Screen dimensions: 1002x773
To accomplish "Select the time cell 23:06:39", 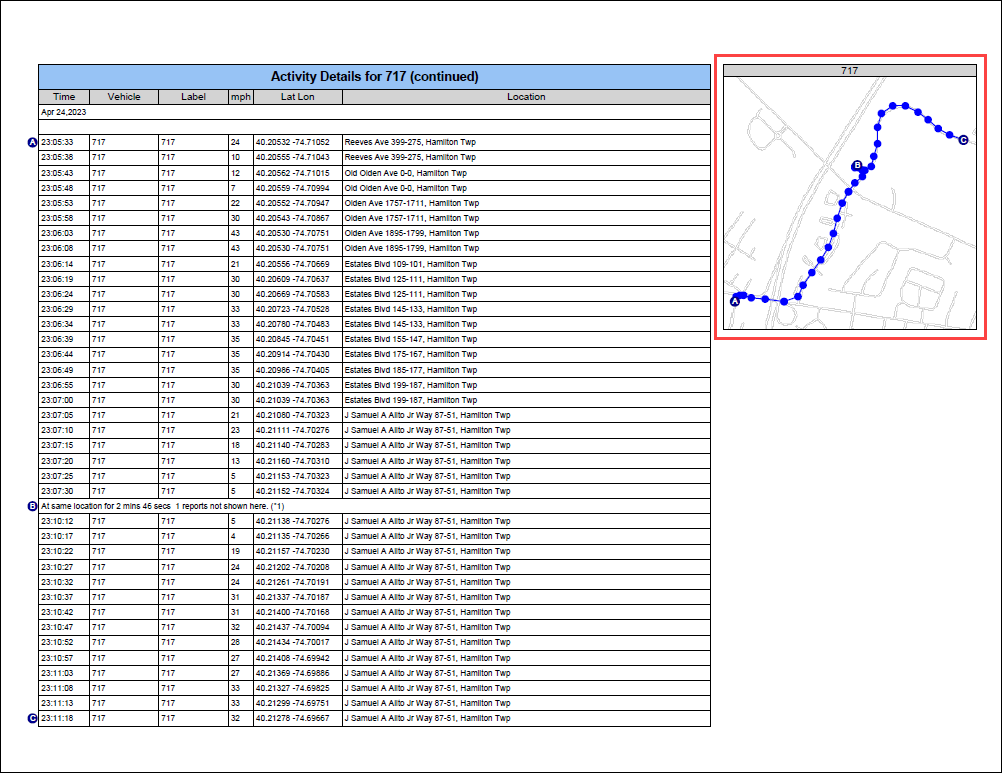I will pyautogui.click(x=64, y=339).
